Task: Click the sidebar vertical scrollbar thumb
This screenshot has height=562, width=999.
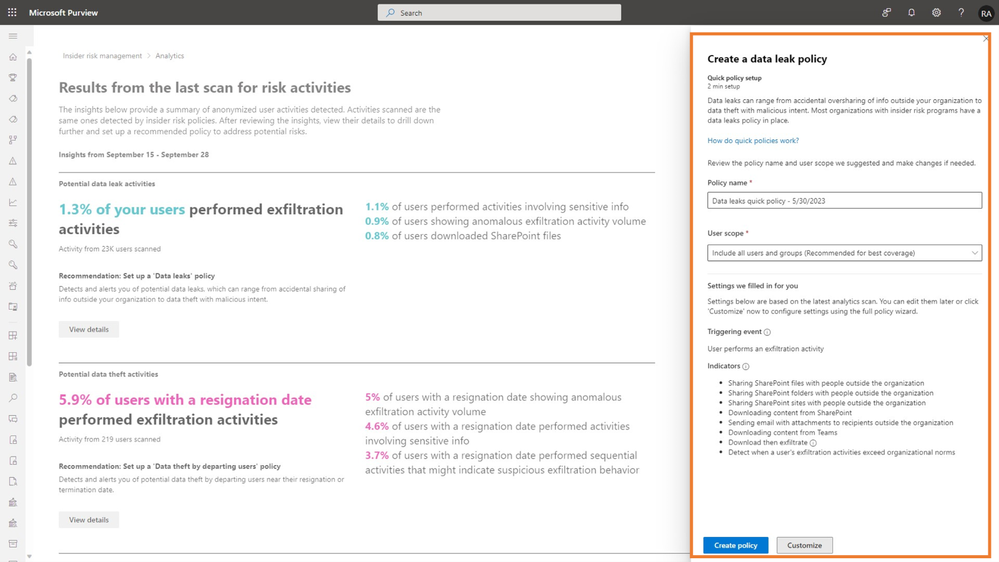Action: [x=29, y=210]
